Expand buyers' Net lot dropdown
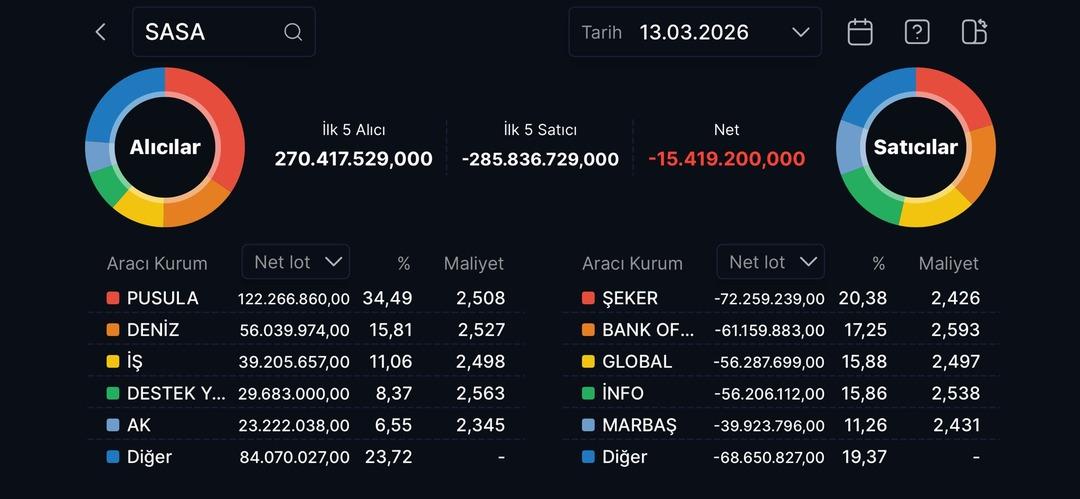Viewport: 1080px width, 499px height. click(295, 262)
